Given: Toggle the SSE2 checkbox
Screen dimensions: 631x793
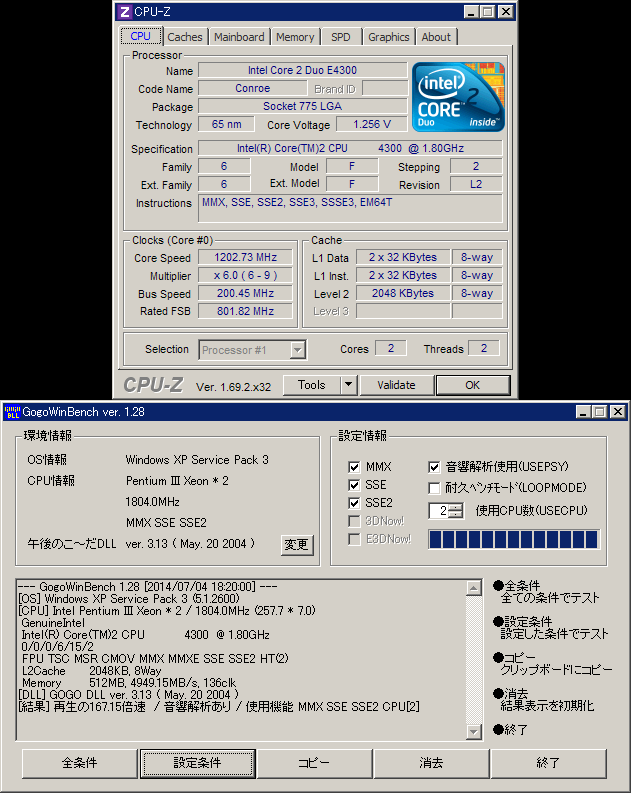Looking at the screenshot, I should pos(354,503).
